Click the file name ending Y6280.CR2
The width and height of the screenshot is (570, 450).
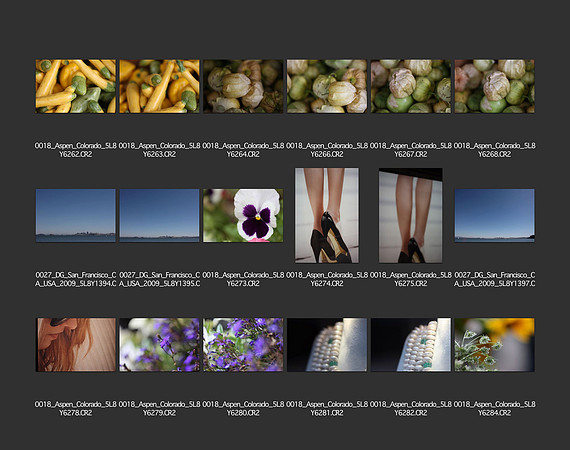point(243,408)
